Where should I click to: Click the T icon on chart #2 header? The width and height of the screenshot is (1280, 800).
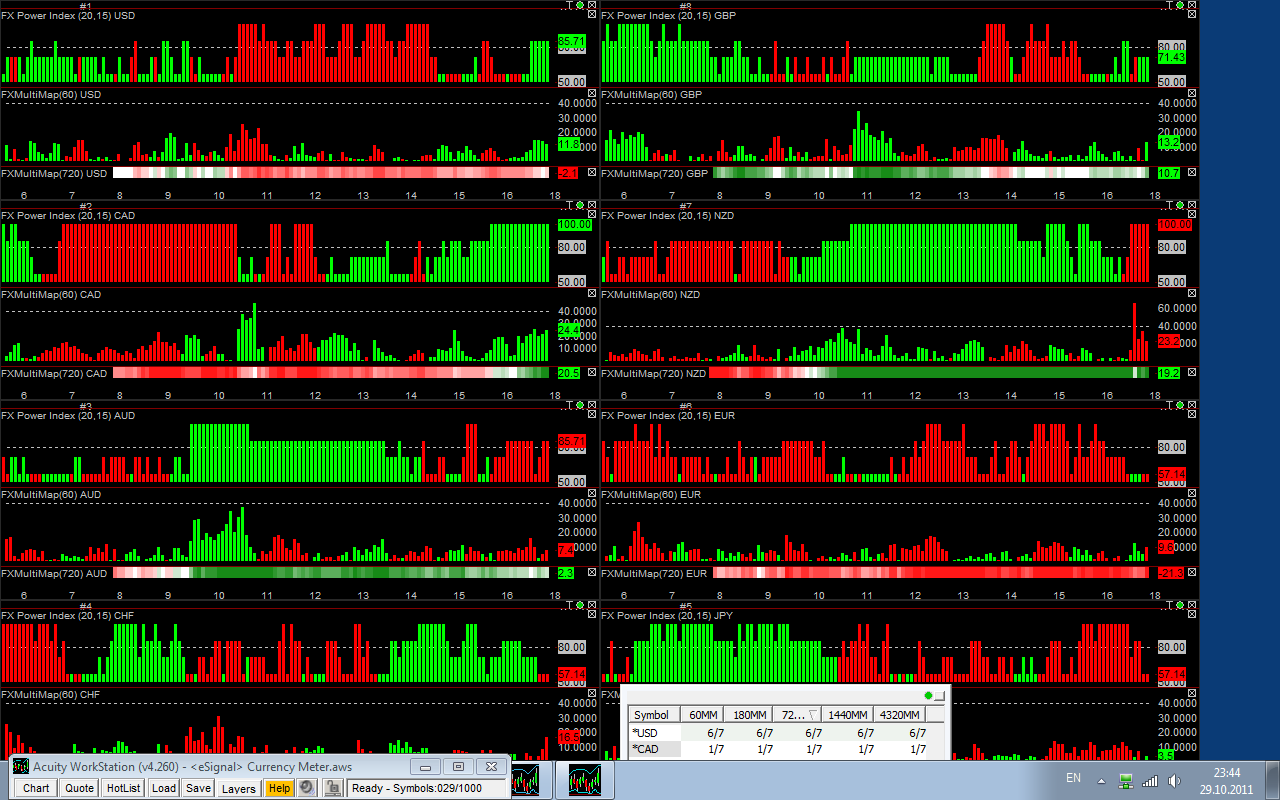[569, 205]
